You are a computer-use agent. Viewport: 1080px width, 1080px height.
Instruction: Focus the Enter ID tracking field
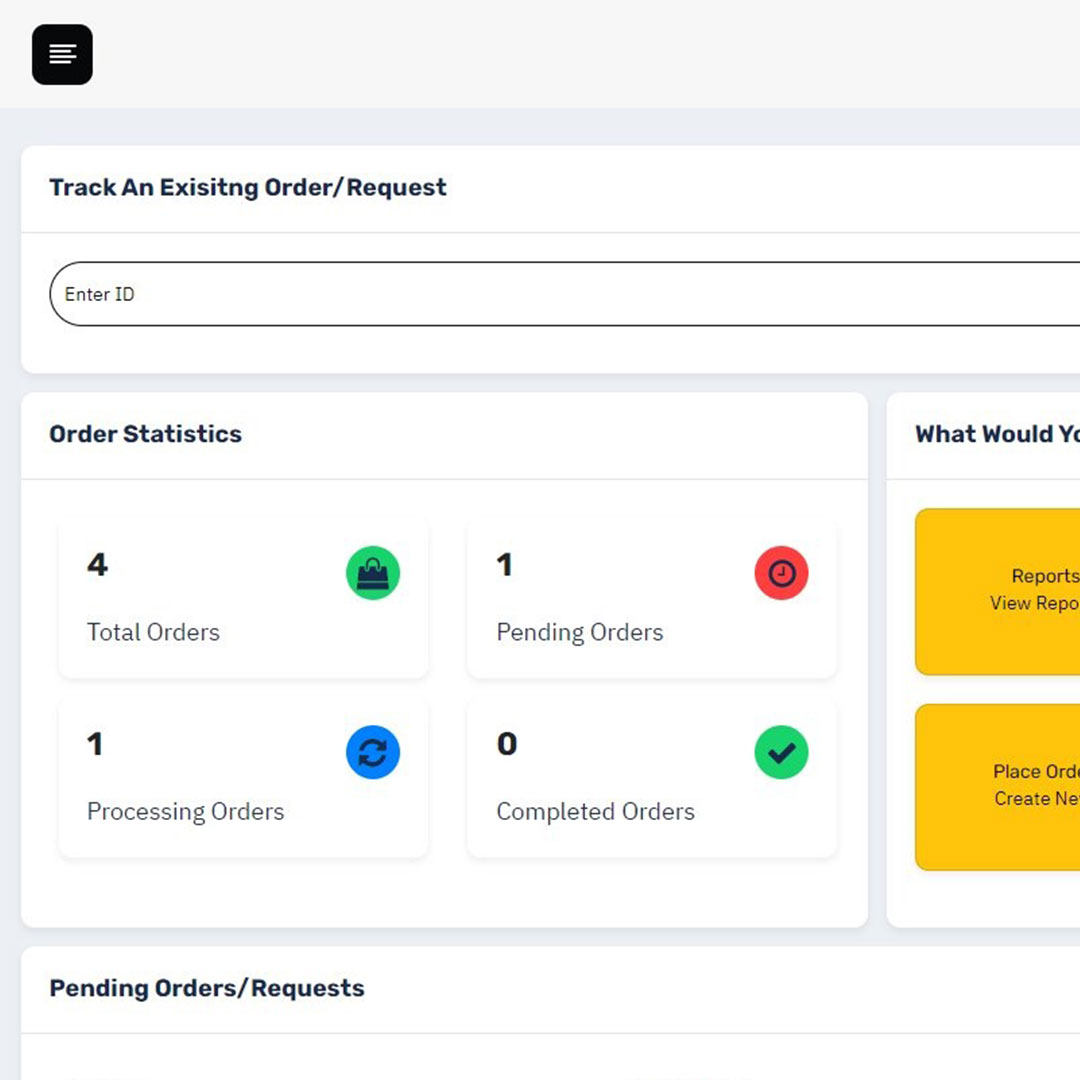(x=560, y=294)
